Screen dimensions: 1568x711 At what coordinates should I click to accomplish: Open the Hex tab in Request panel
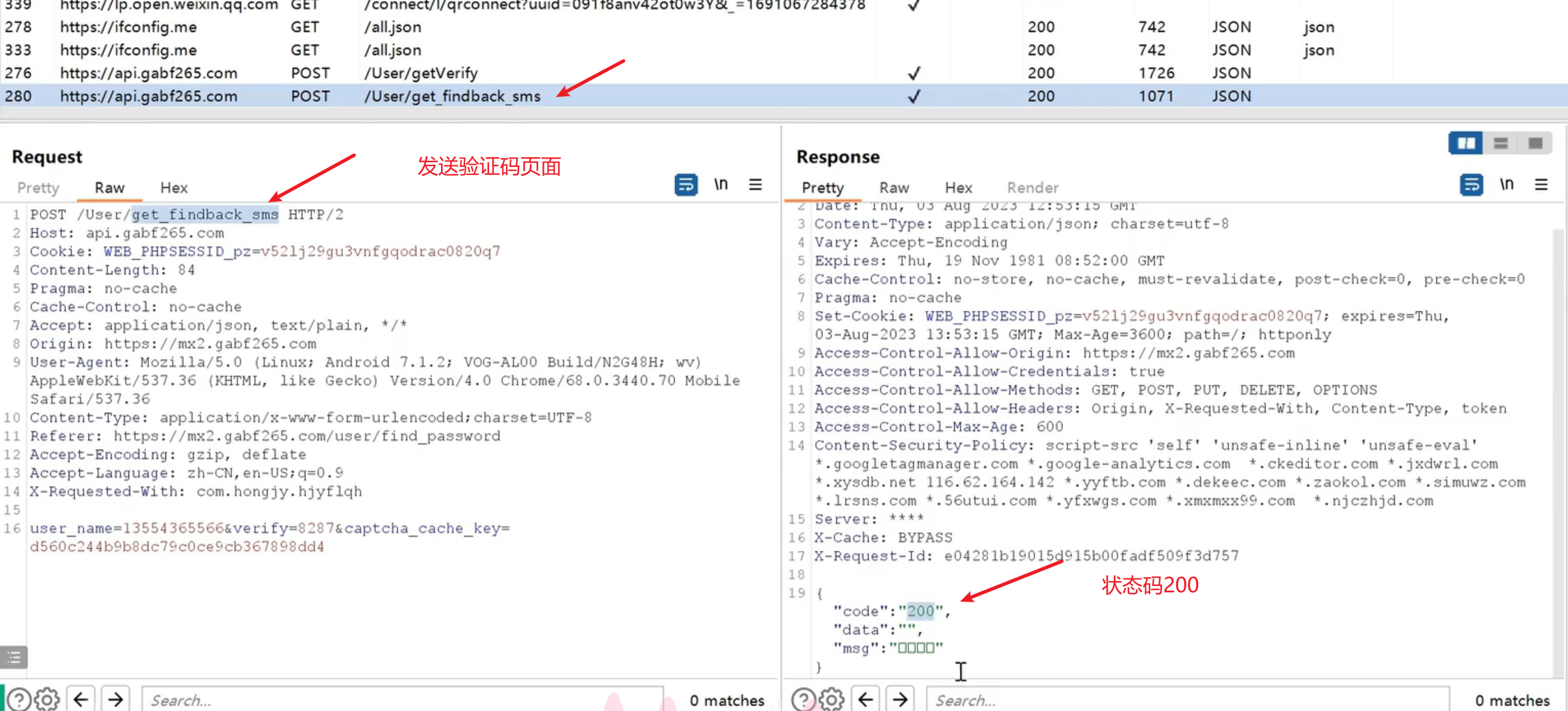coord(174,188)
